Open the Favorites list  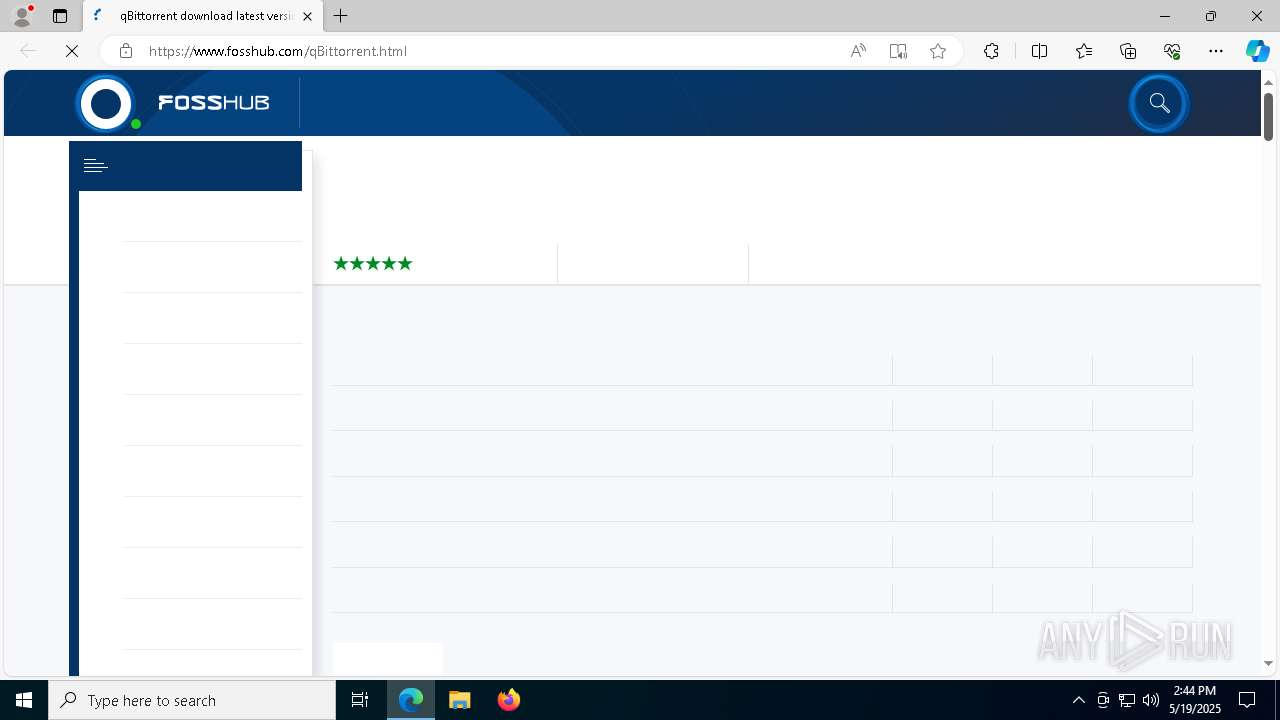(1084, 51)
